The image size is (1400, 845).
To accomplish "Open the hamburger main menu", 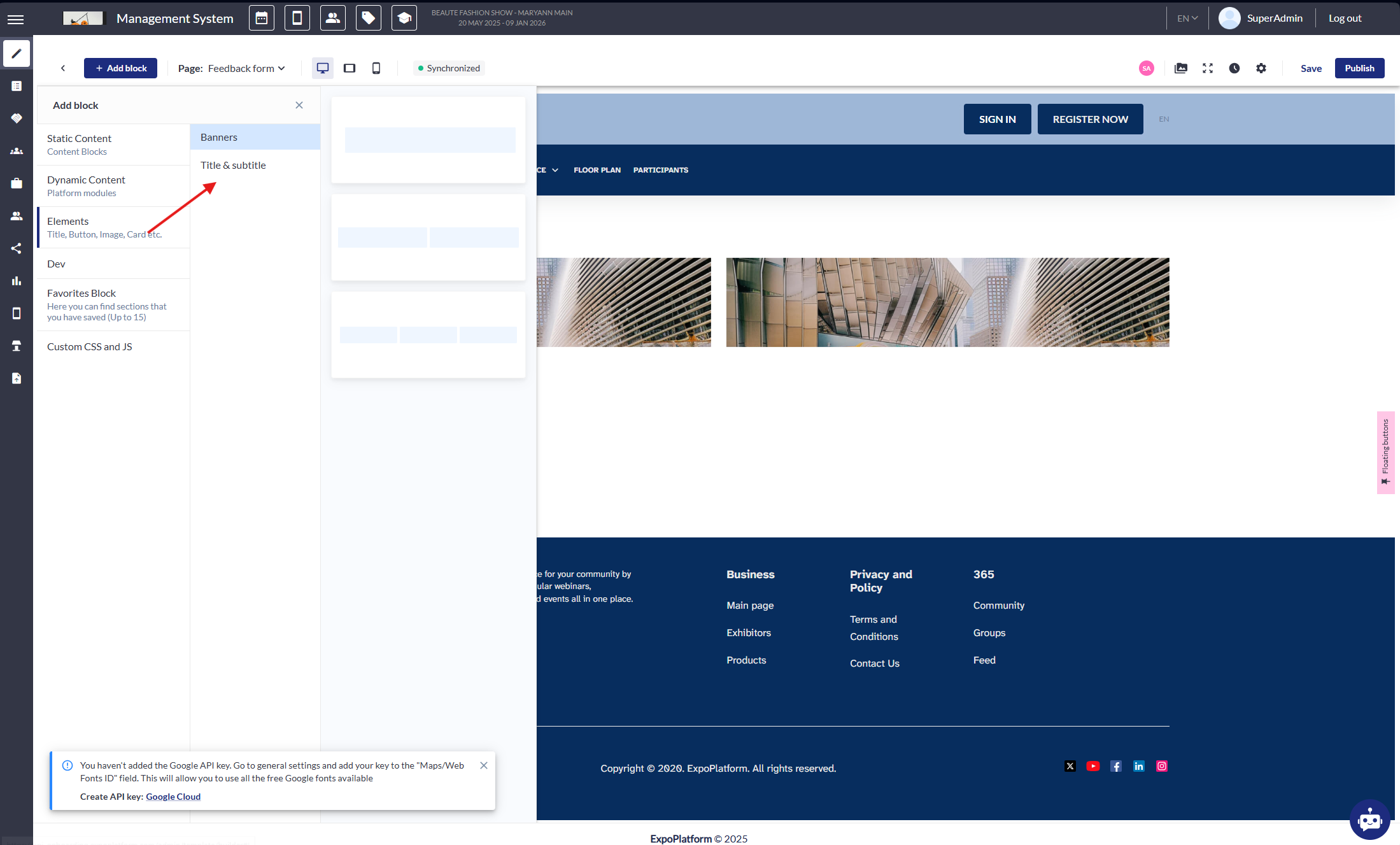I will tap(16, 19).
